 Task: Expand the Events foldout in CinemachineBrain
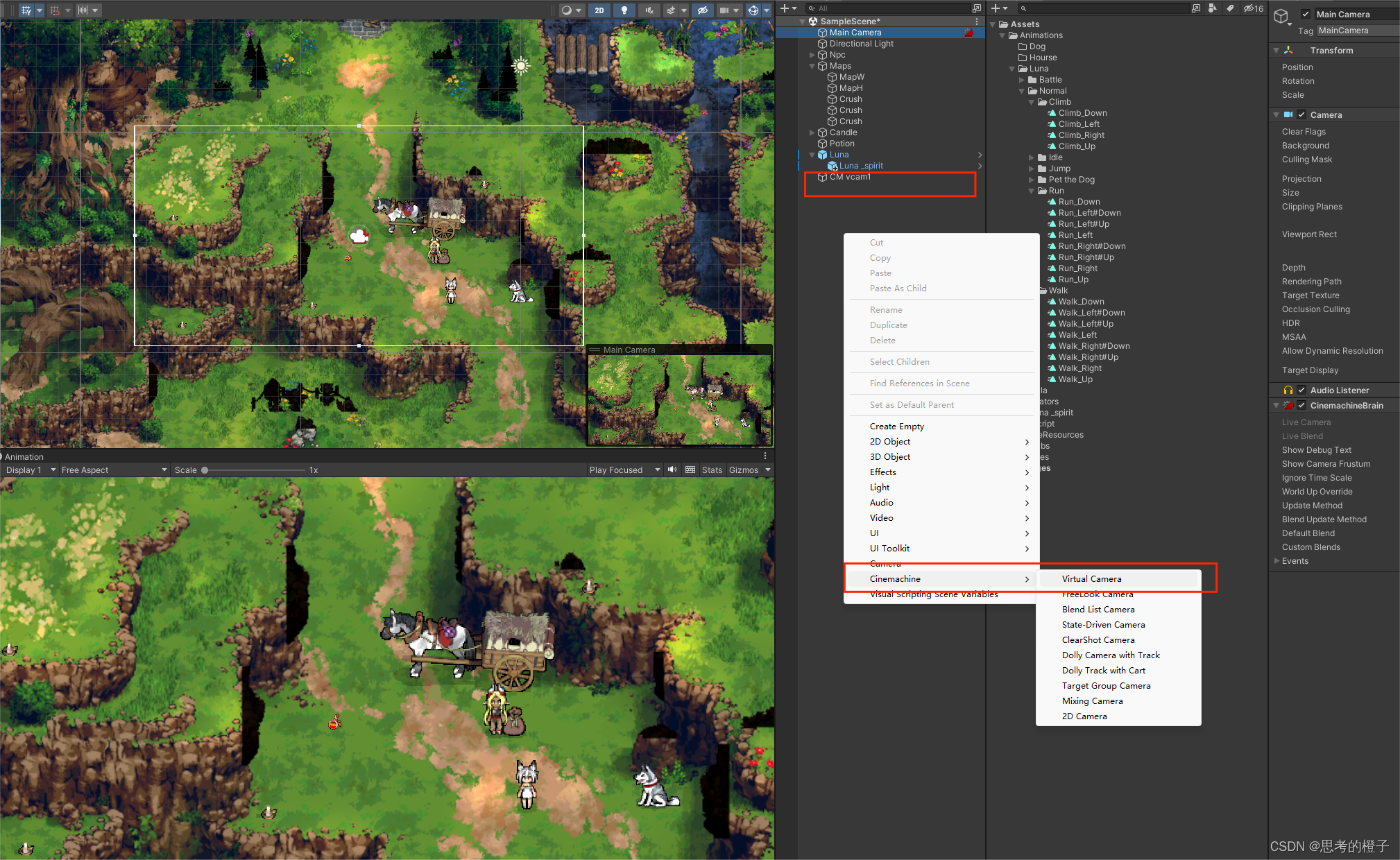pyautogui.click(x=1277, y=560)
